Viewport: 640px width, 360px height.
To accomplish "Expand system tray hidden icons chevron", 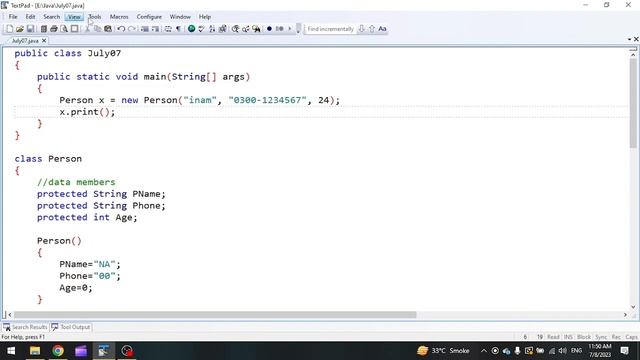I will click(484, 351).
